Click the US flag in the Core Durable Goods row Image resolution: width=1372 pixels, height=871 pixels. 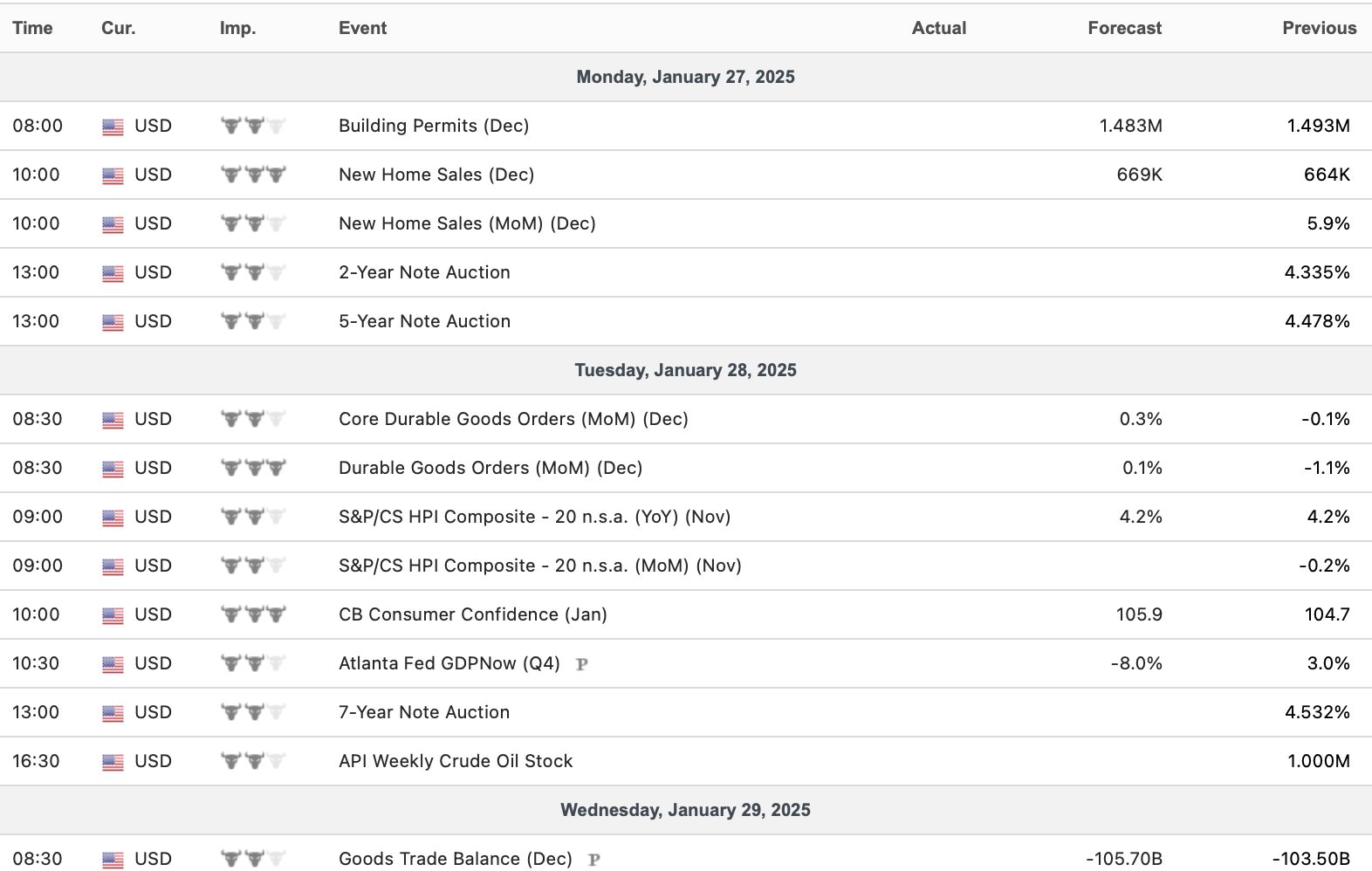[113, 420]
